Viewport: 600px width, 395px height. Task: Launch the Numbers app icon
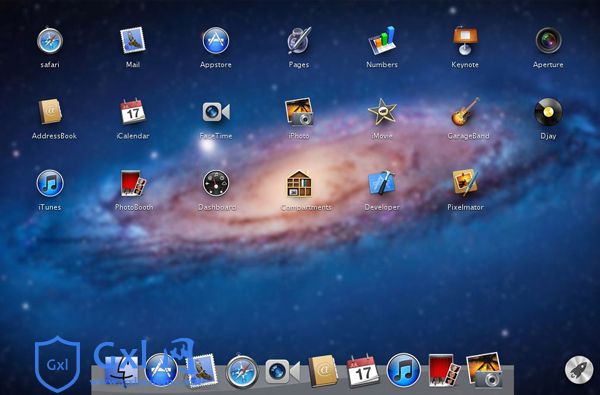(382, 40)
